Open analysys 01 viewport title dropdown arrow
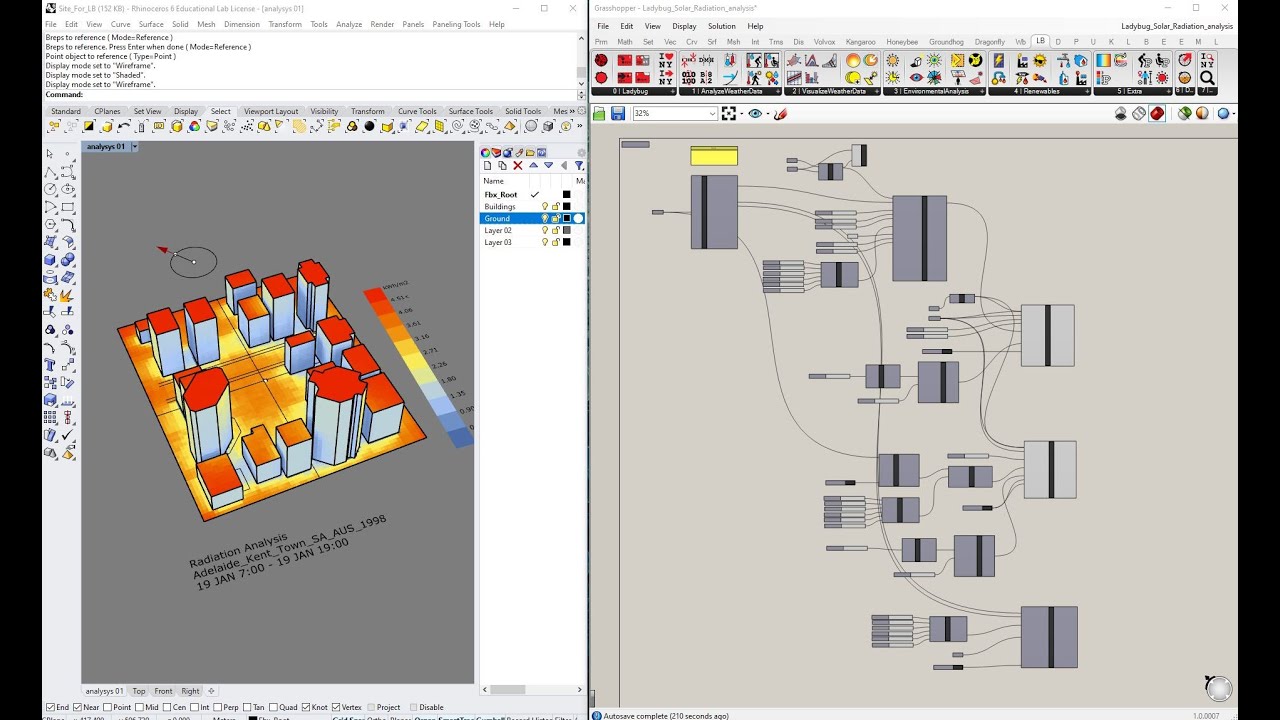Image resolution: width=1280 pixels, height=720 pixels. [135, 146]
